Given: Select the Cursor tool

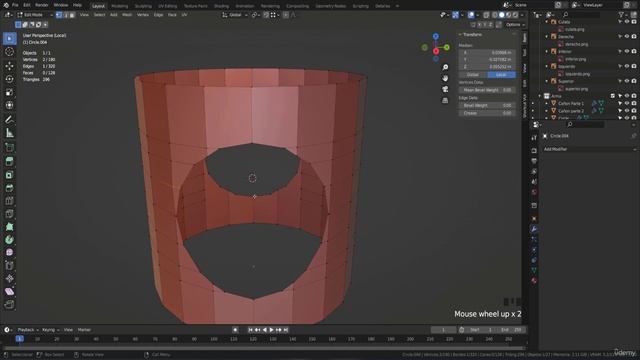Looking at the screenshot, I should click(x=9, y=52).
